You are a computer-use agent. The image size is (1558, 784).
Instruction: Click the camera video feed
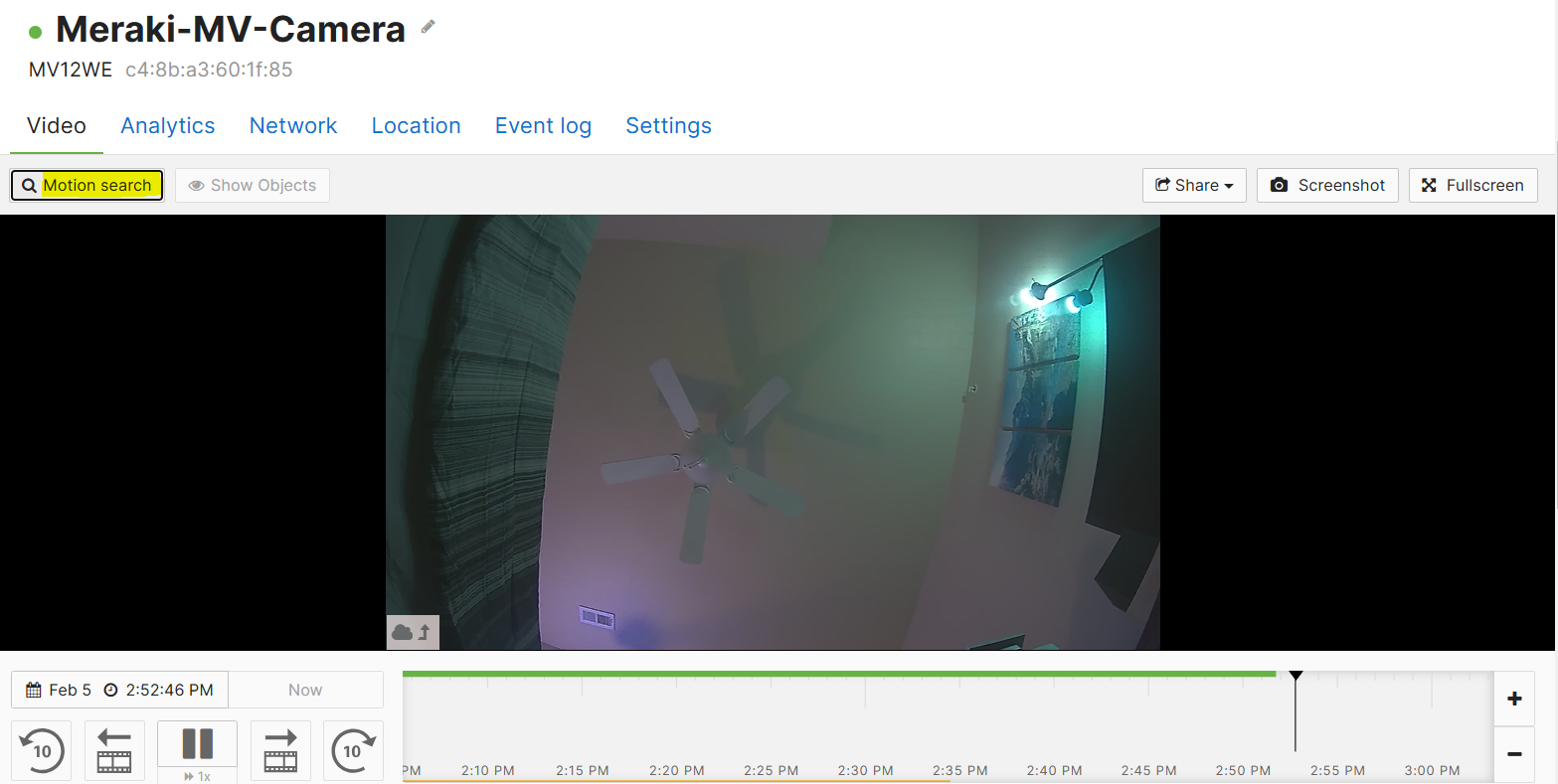(773, 432)
